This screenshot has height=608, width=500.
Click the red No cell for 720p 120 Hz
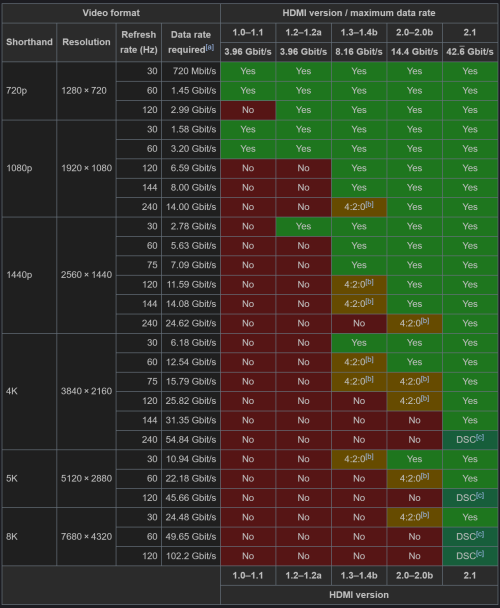pos(248,110)
